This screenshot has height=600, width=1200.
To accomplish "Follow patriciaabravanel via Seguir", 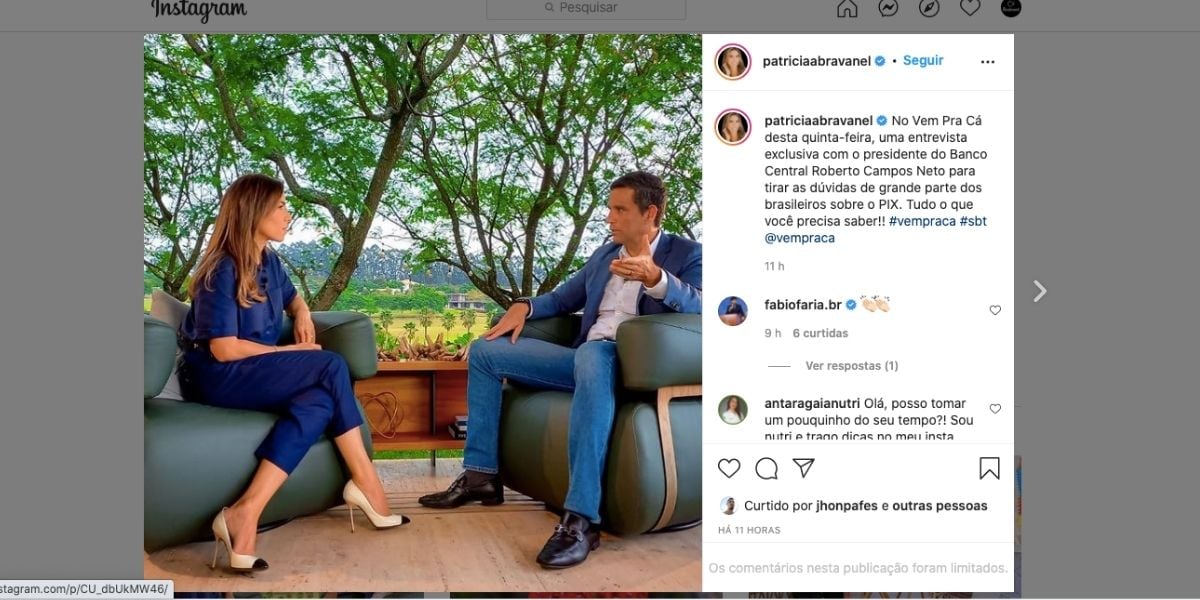I will pos(922,60).
